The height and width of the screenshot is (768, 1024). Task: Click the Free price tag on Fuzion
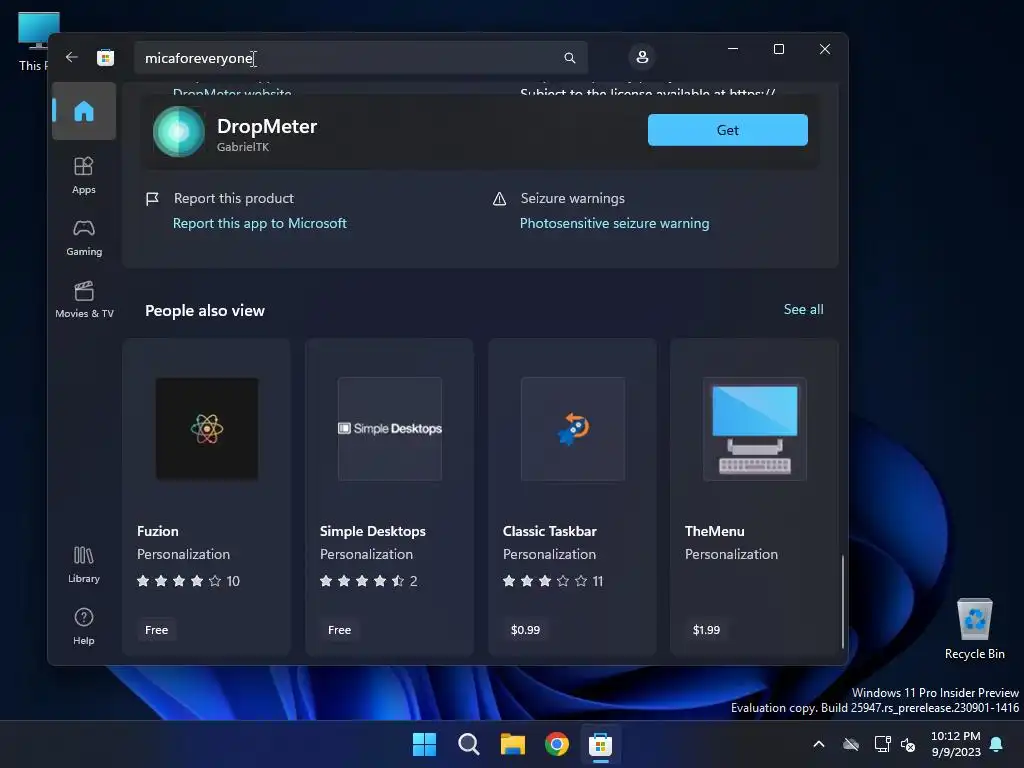coord(156,630)
